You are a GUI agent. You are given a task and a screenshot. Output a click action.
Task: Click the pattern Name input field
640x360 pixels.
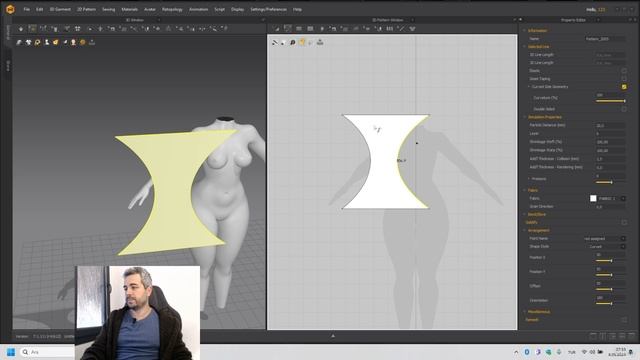605,39
